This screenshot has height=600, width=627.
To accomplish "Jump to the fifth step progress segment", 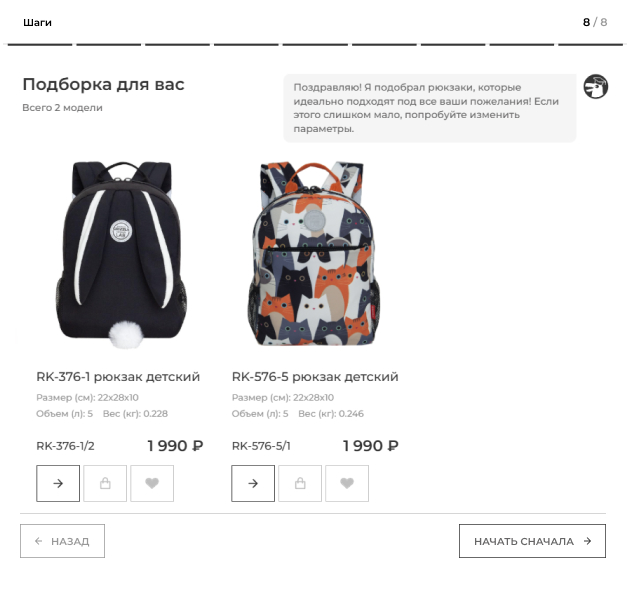I will [x=315, y=44].
